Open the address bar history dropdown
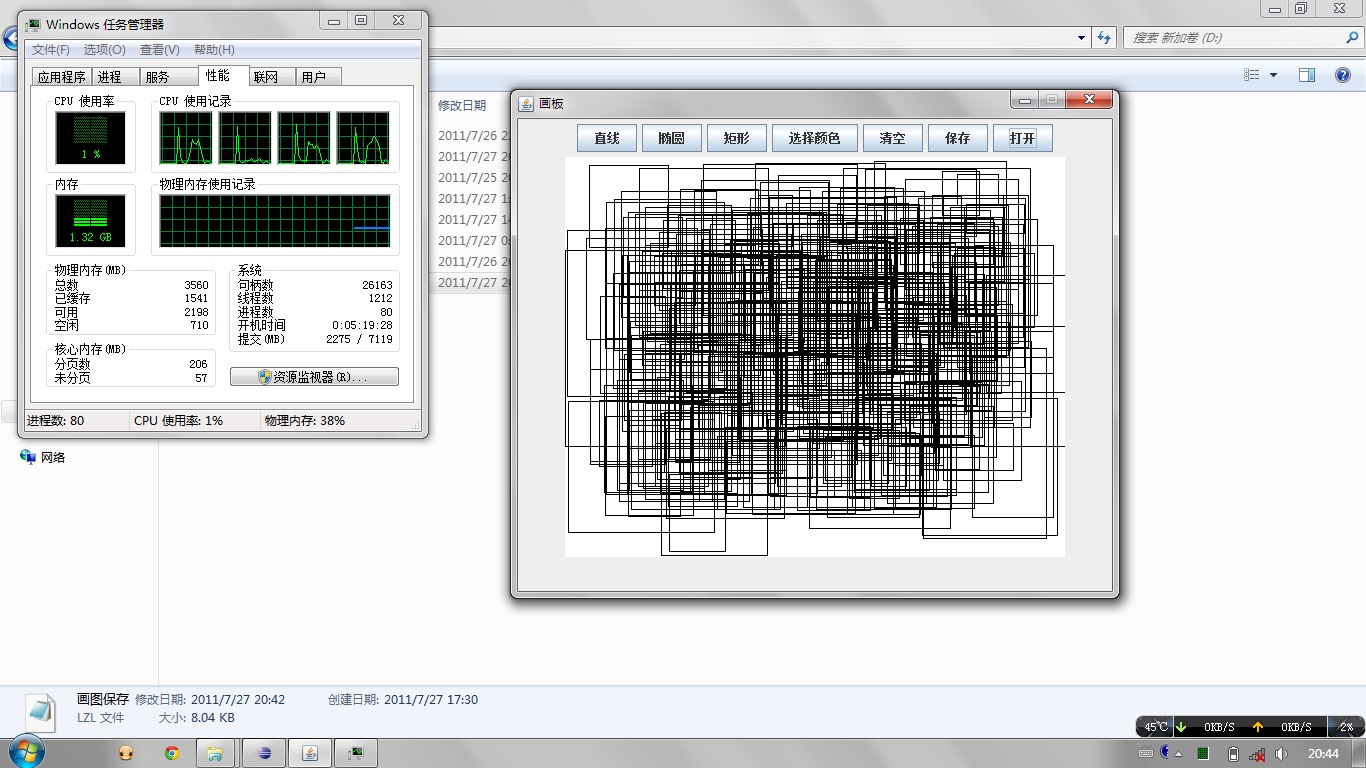 click(1082, 38)
